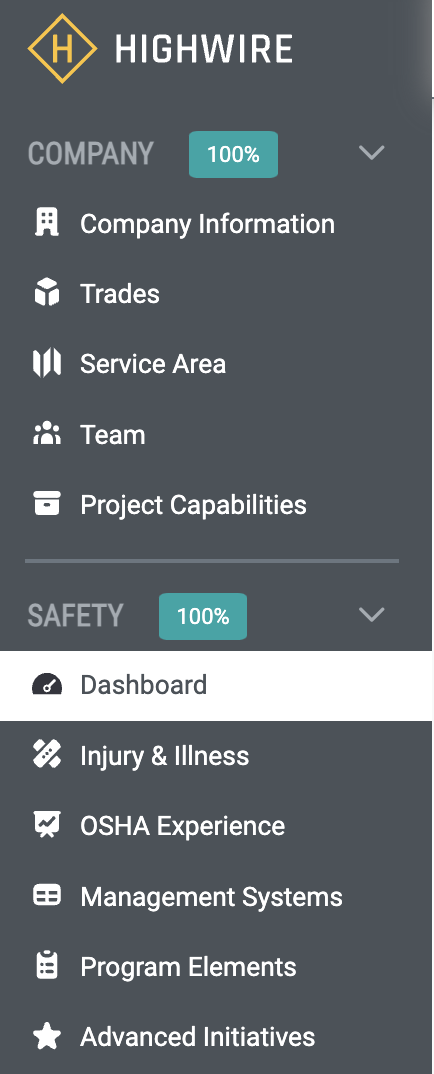
Task: Click the Project Capabilities archive box icon
Action: [47, 504]
